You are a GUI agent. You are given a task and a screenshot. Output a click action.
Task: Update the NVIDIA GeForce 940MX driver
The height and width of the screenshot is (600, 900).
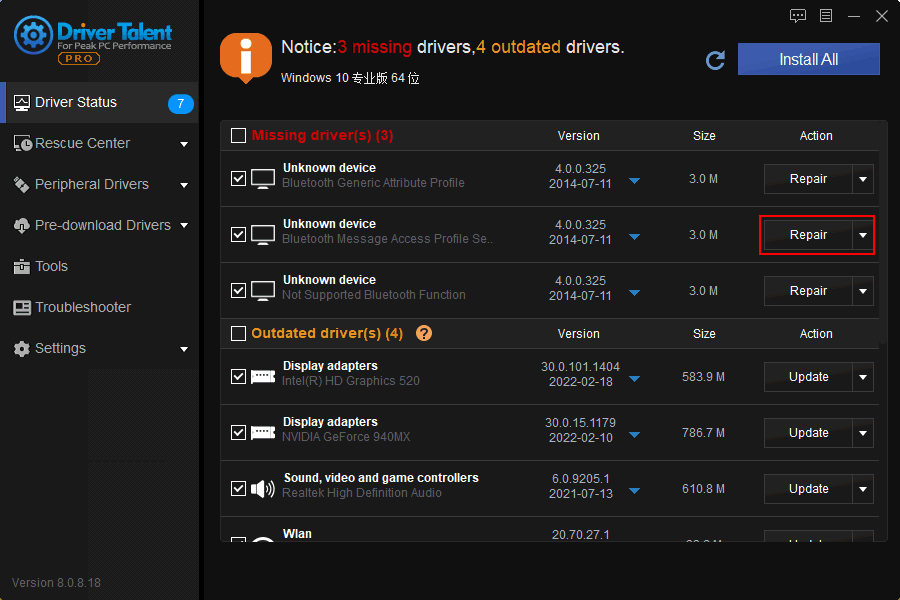(x=808, y=433)
